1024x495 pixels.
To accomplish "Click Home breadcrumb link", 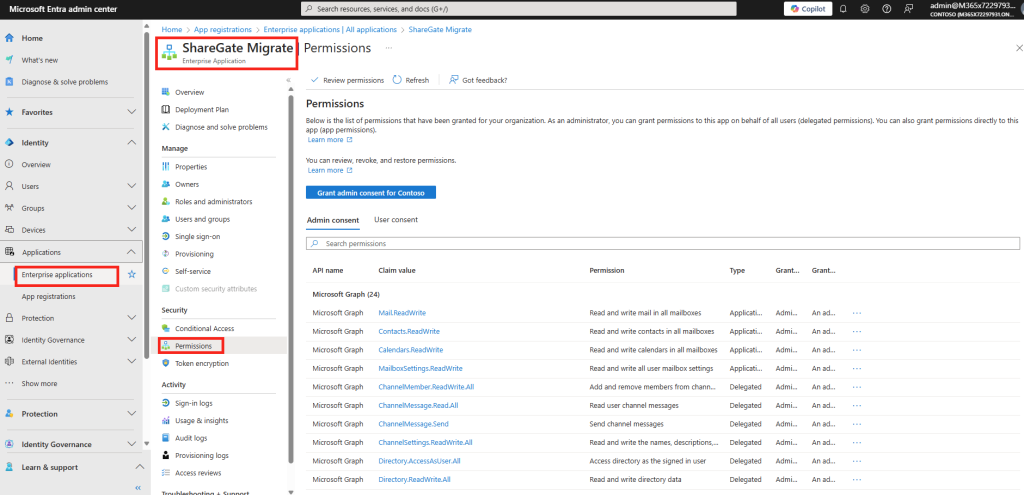I will point(172,29).
